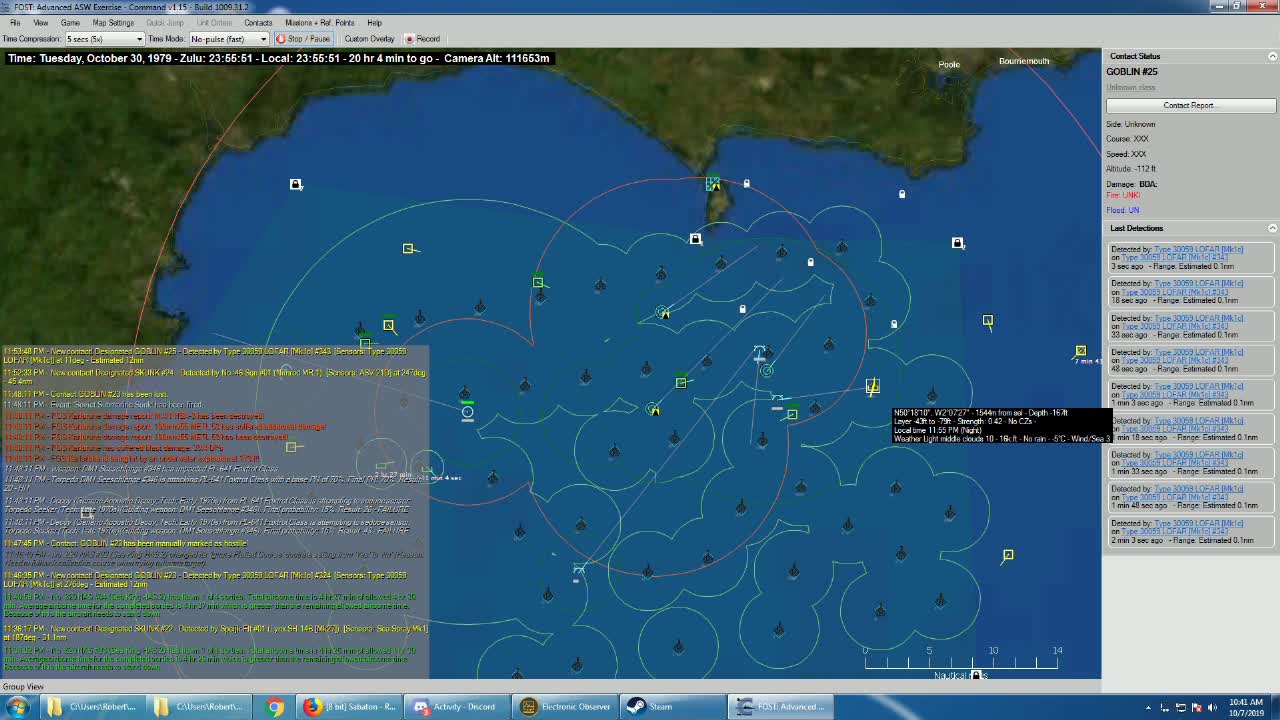Select aircraft icon near bottom of map
The image size is (1280, 720).
(x=578, y=571)
